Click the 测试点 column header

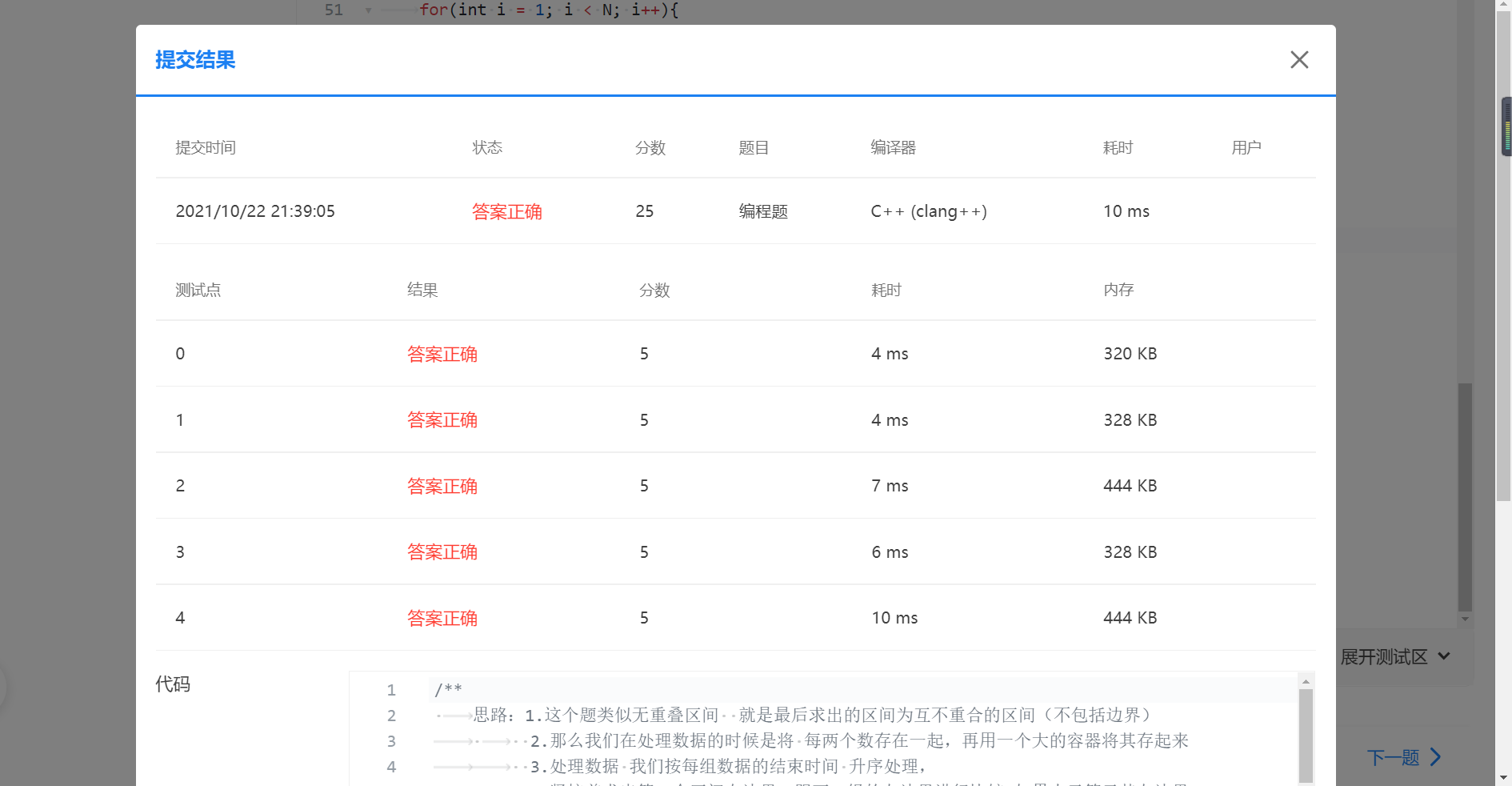tap(198, 290)
